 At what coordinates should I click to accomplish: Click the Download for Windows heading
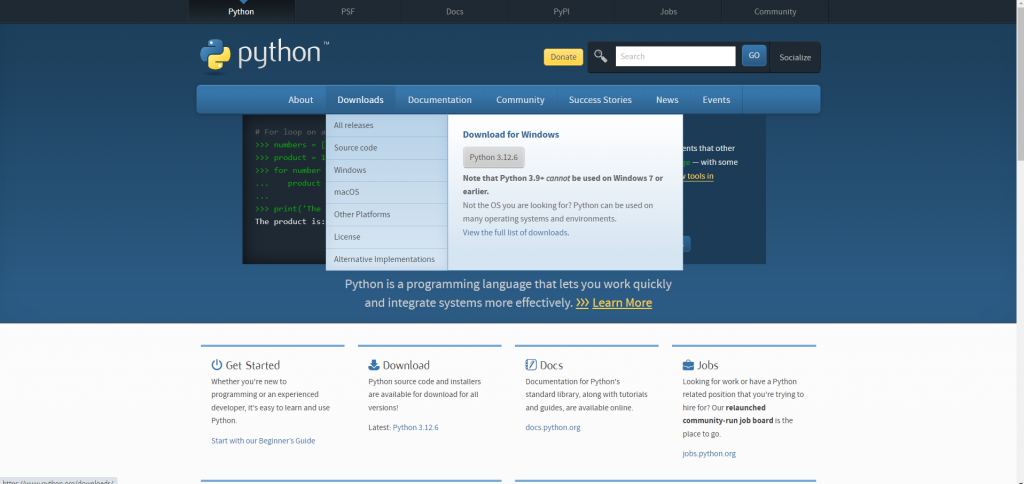pos(511,135)
